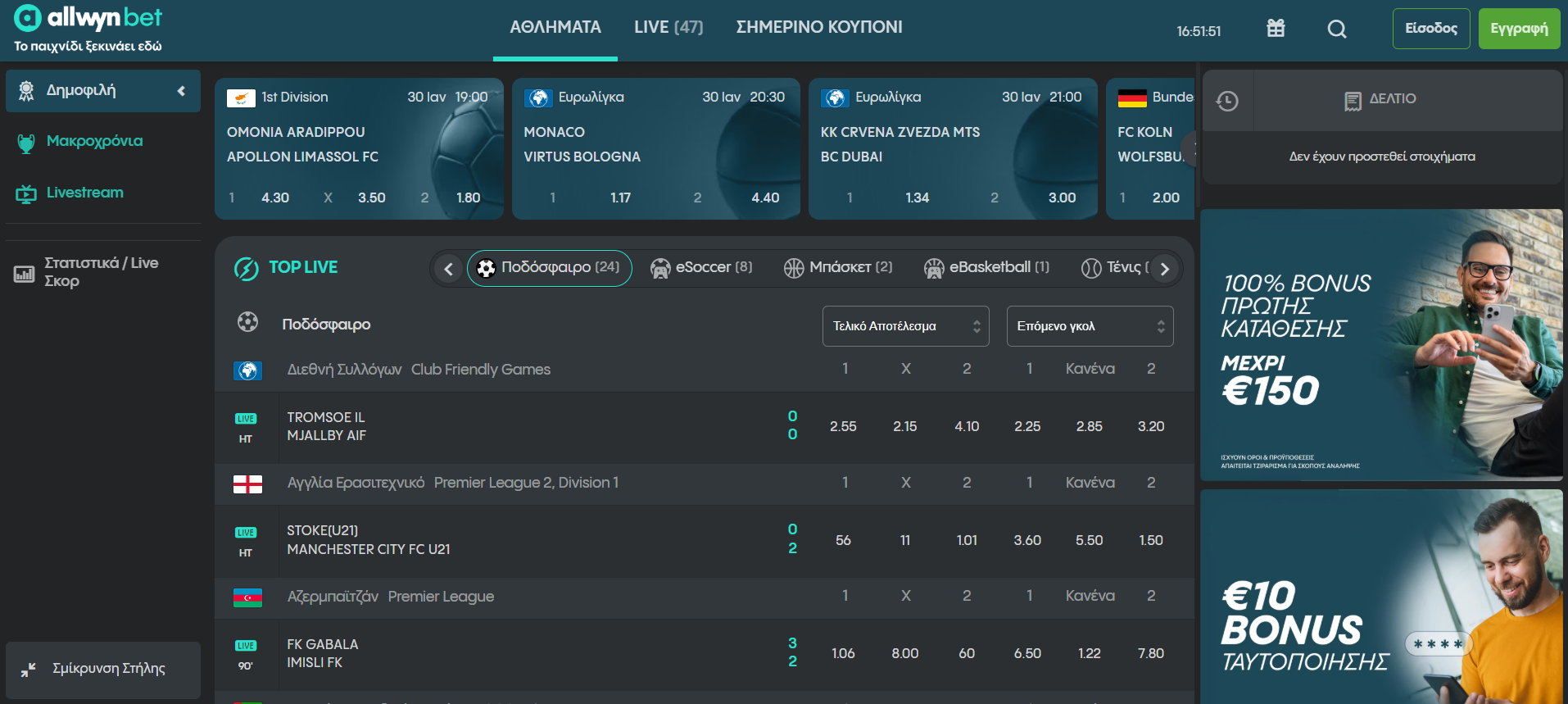Screen dimensions: 1568x704
Task: Select 2.85 Κανένα next goal Tromsoe match
Action: coord(1089,427)
